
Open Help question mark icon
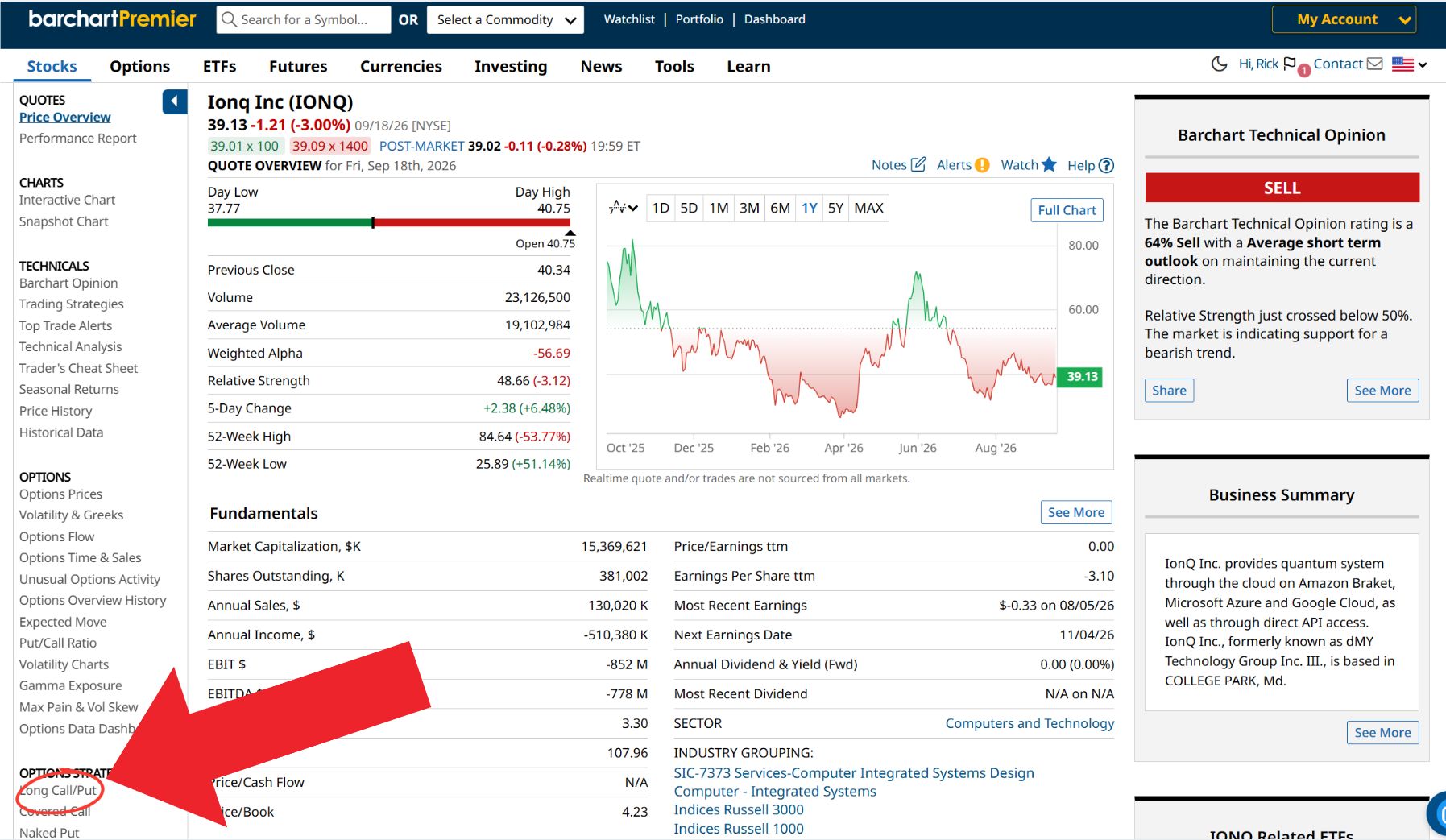point(1106,165)
